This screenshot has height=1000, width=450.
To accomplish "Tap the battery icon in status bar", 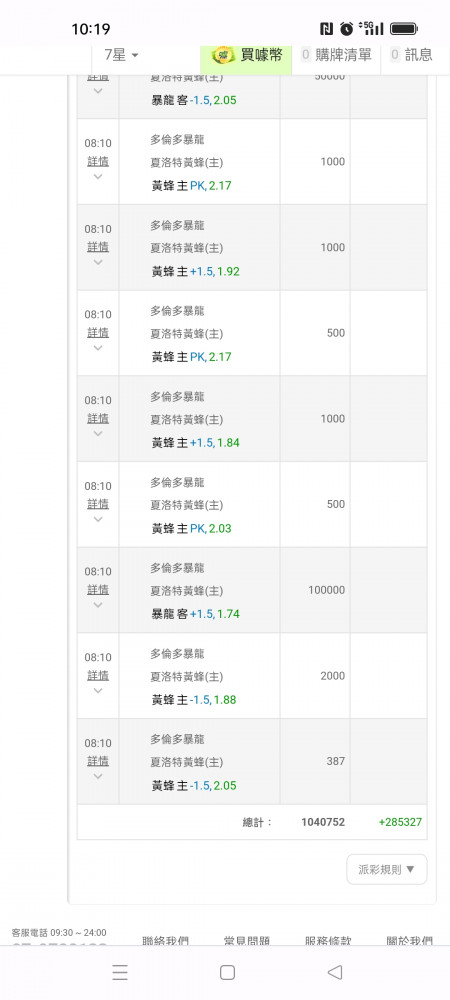I will (403, 29).
